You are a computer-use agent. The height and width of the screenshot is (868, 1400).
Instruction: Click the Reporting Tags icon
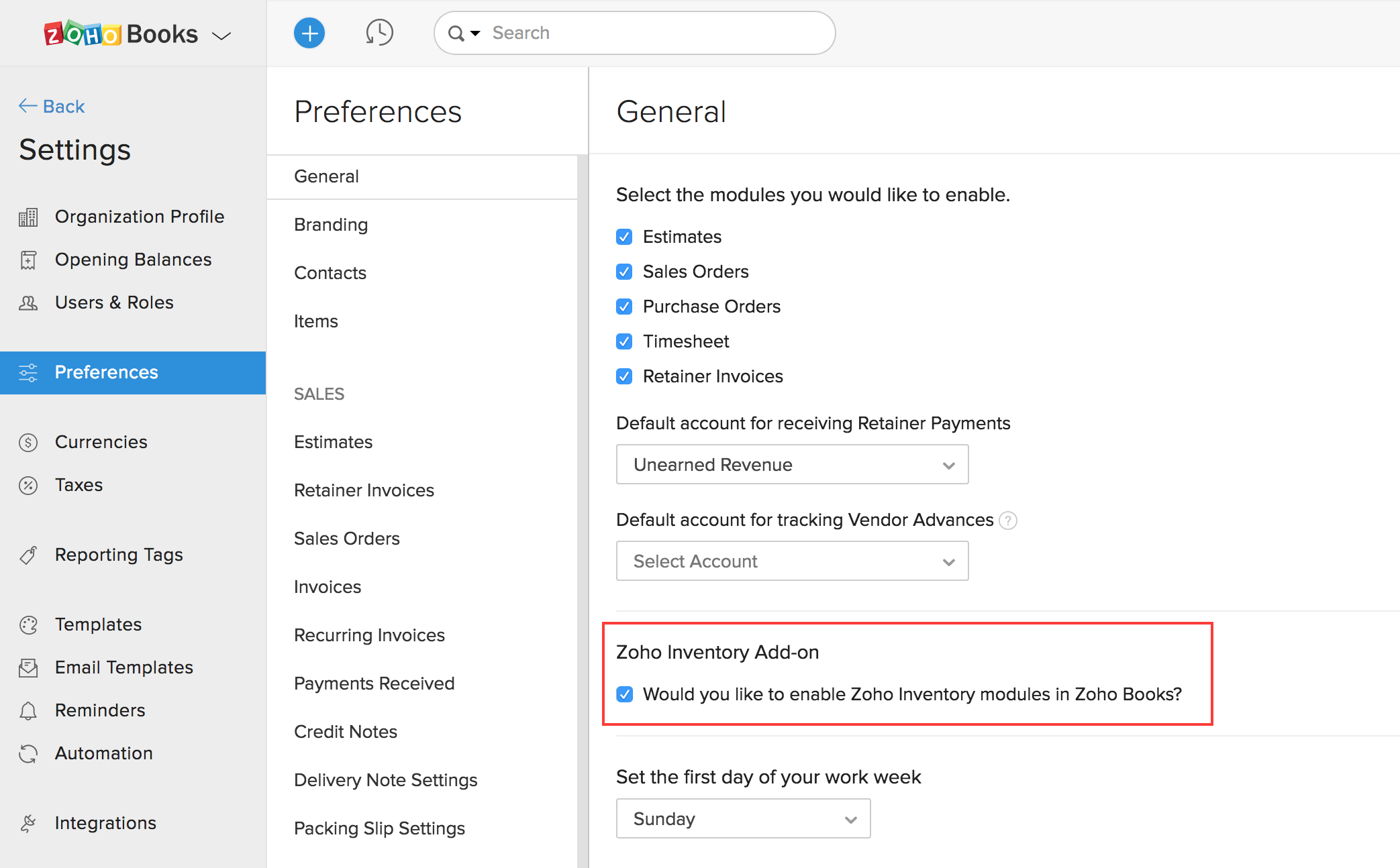click(27, 554)
